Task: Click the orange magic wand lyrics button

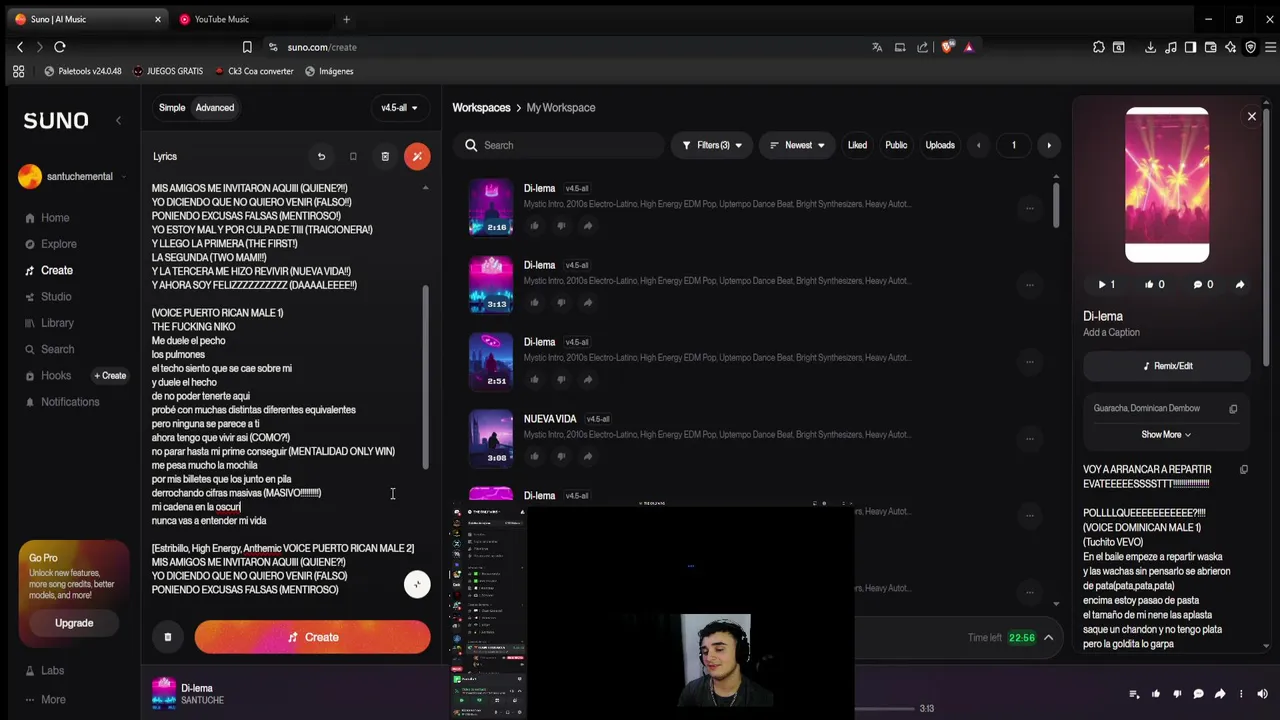Action: pyautogui.click(x=417, y=156)
